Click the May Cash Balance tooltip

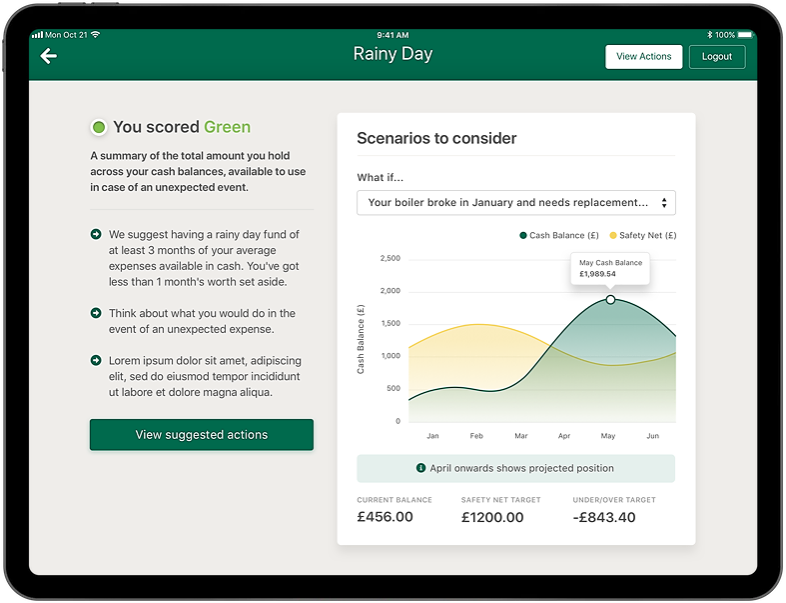click(610, 268)
